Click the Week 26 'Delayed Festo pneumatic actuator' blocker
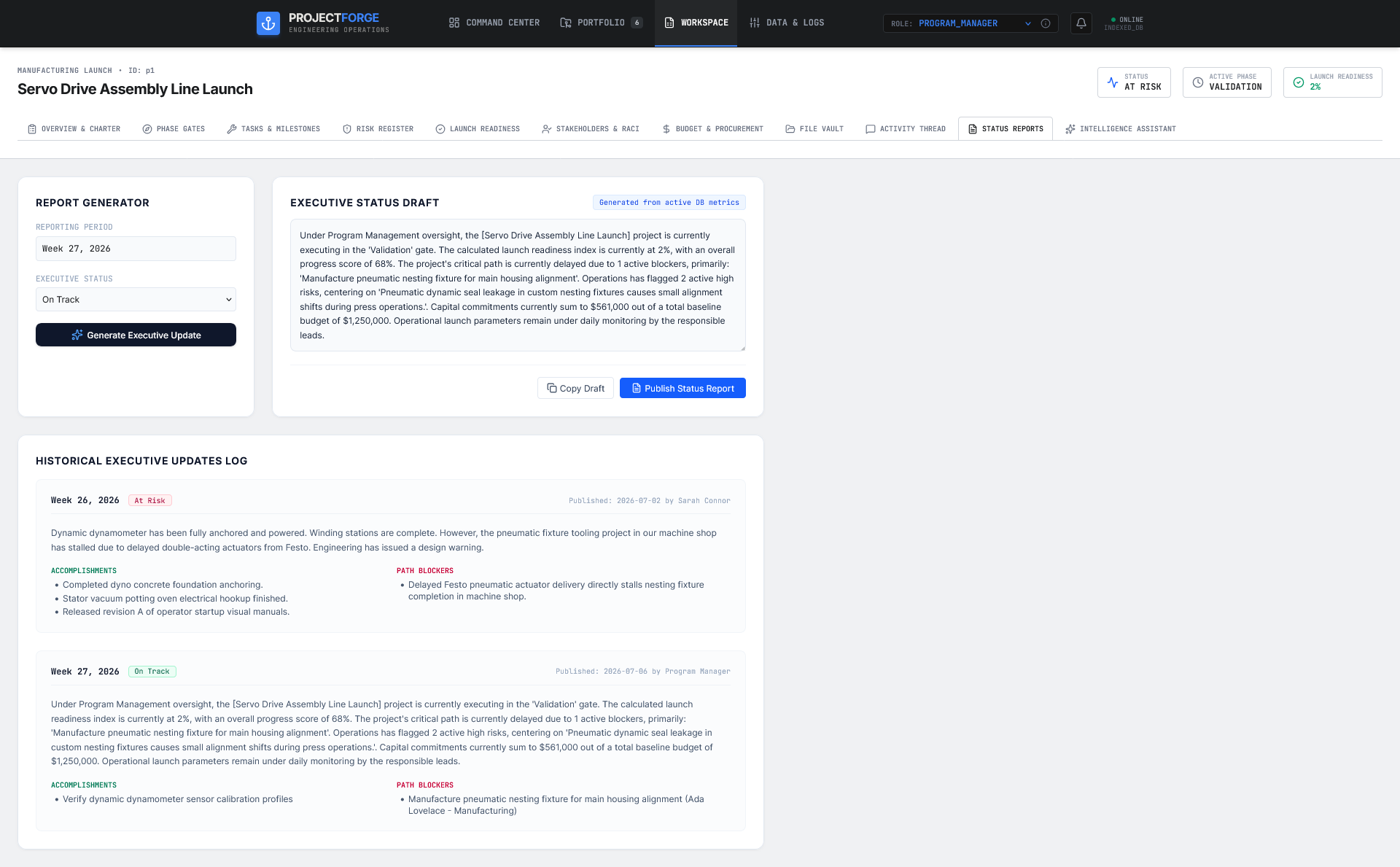The image size is (1400, 867). coord(556,591)
